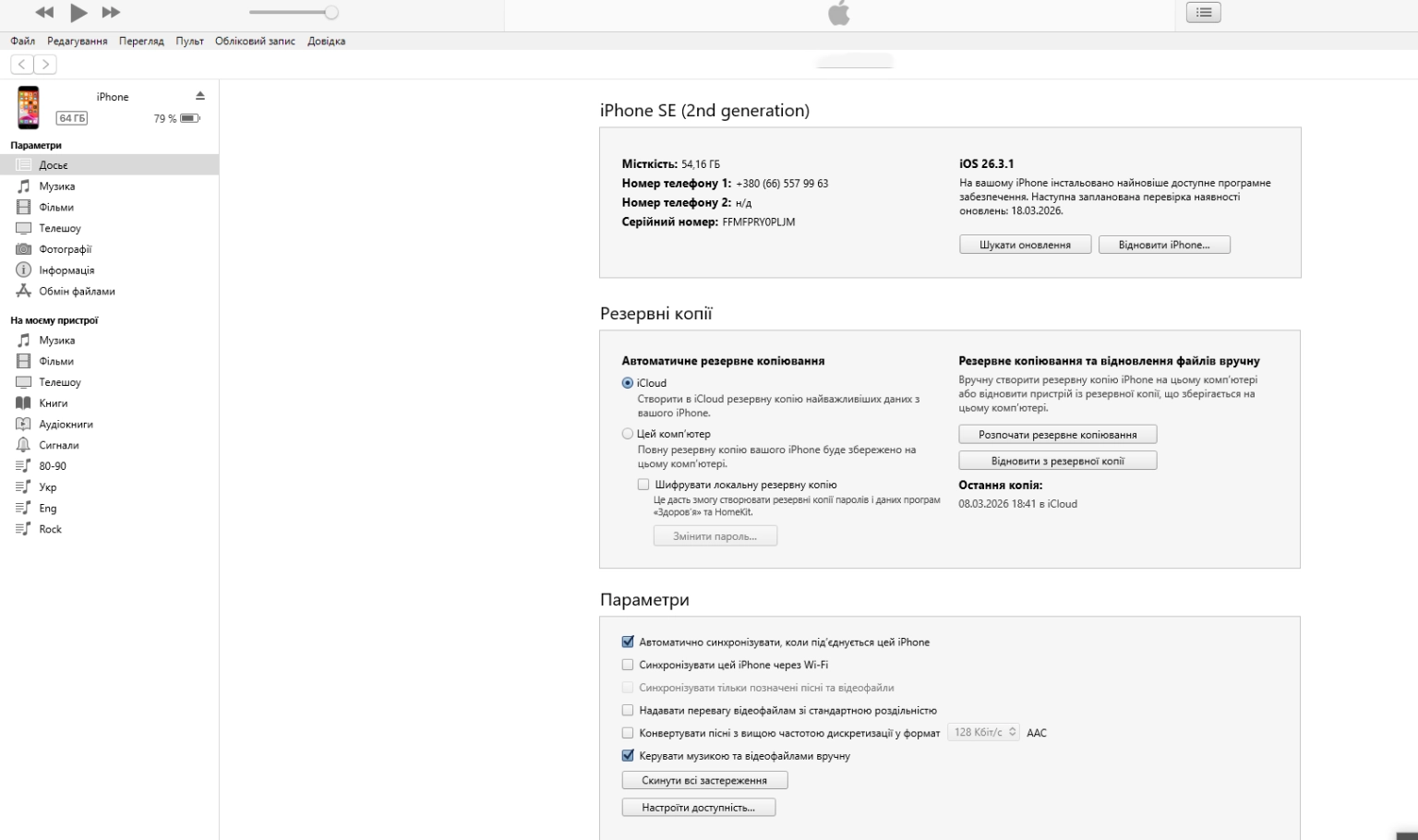Click the iOS 26.3.1 version label
The width and height of the screenshot is (1418, 840).
pos(986,163)
